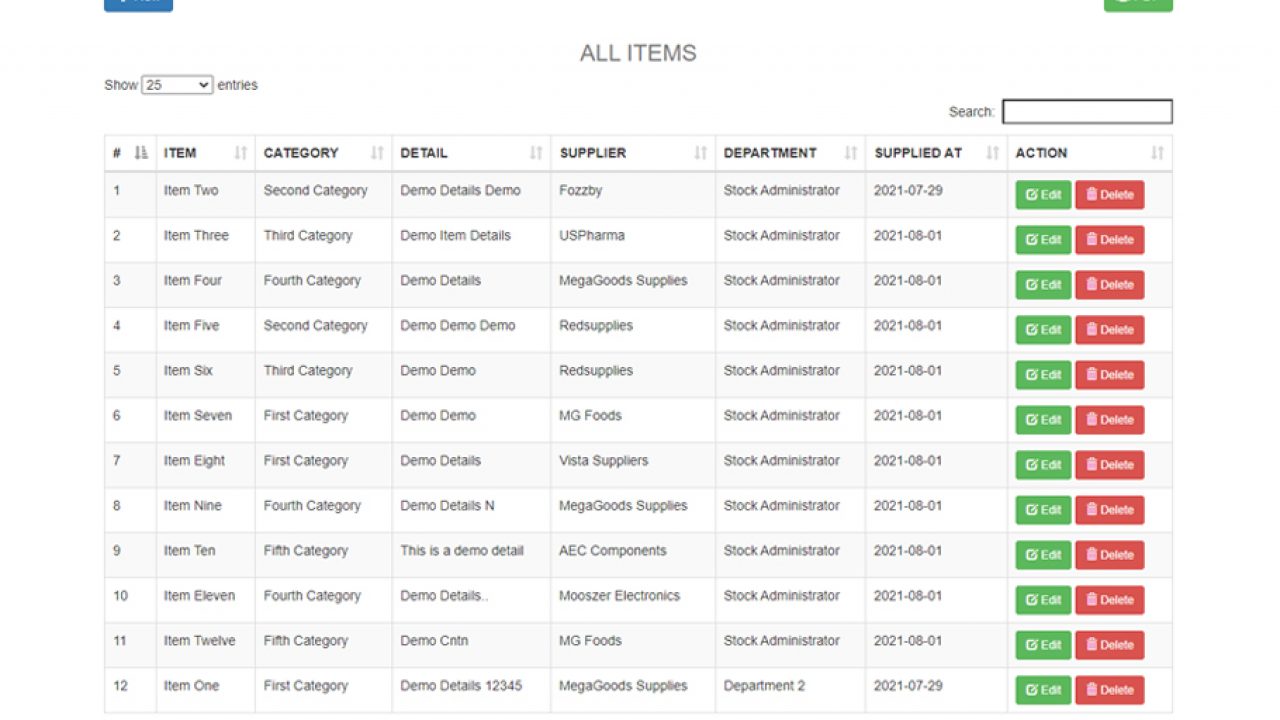Viewport: 1280px width, 720px height.
Task: Delete the Item Five row
Action: click(1109, 330)
